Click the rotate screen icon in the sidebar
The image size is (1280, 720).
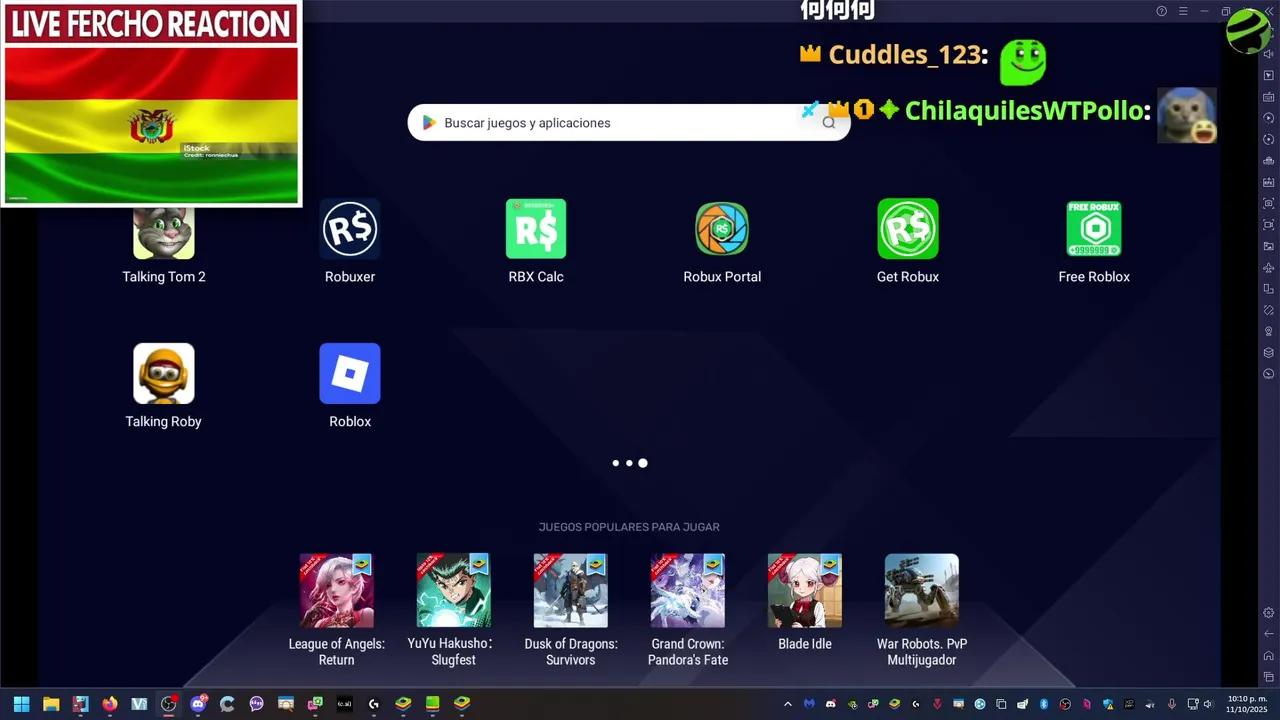(x=1268, y=289)
